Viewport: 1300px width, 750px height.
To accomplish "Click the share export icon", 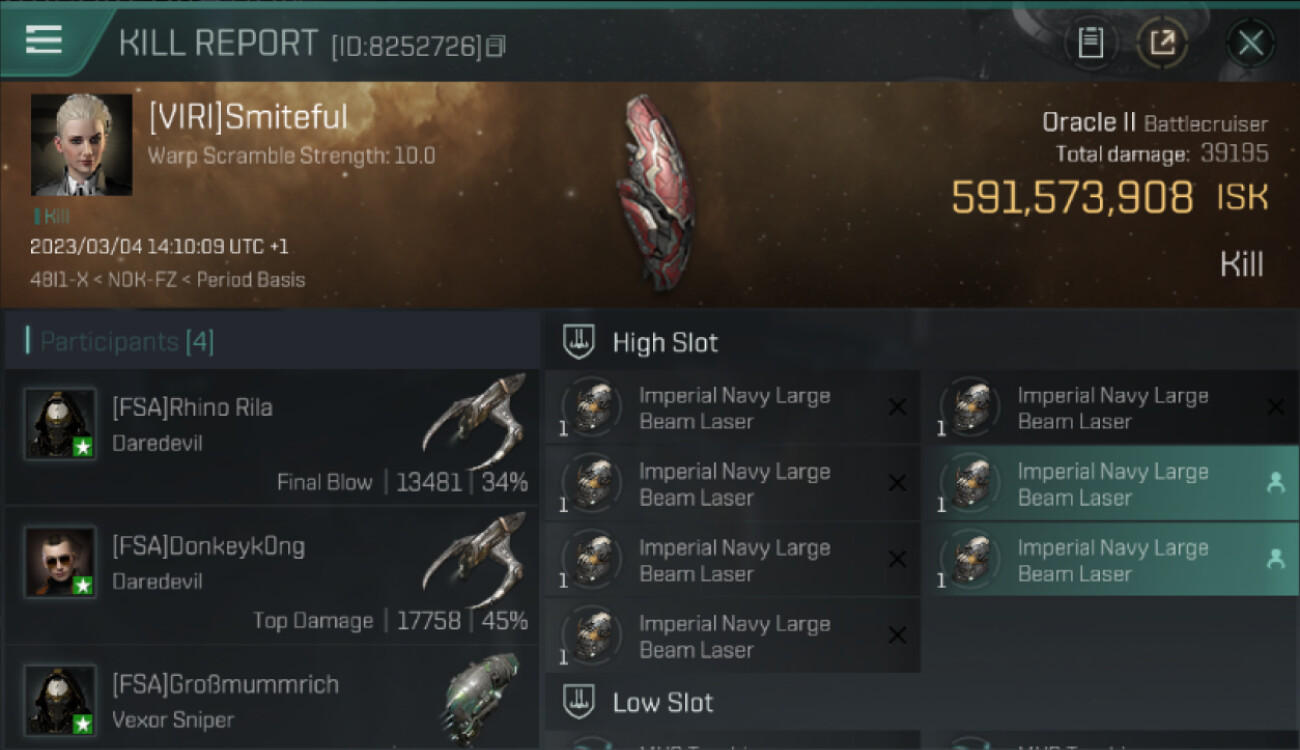I will point(1162,43).
